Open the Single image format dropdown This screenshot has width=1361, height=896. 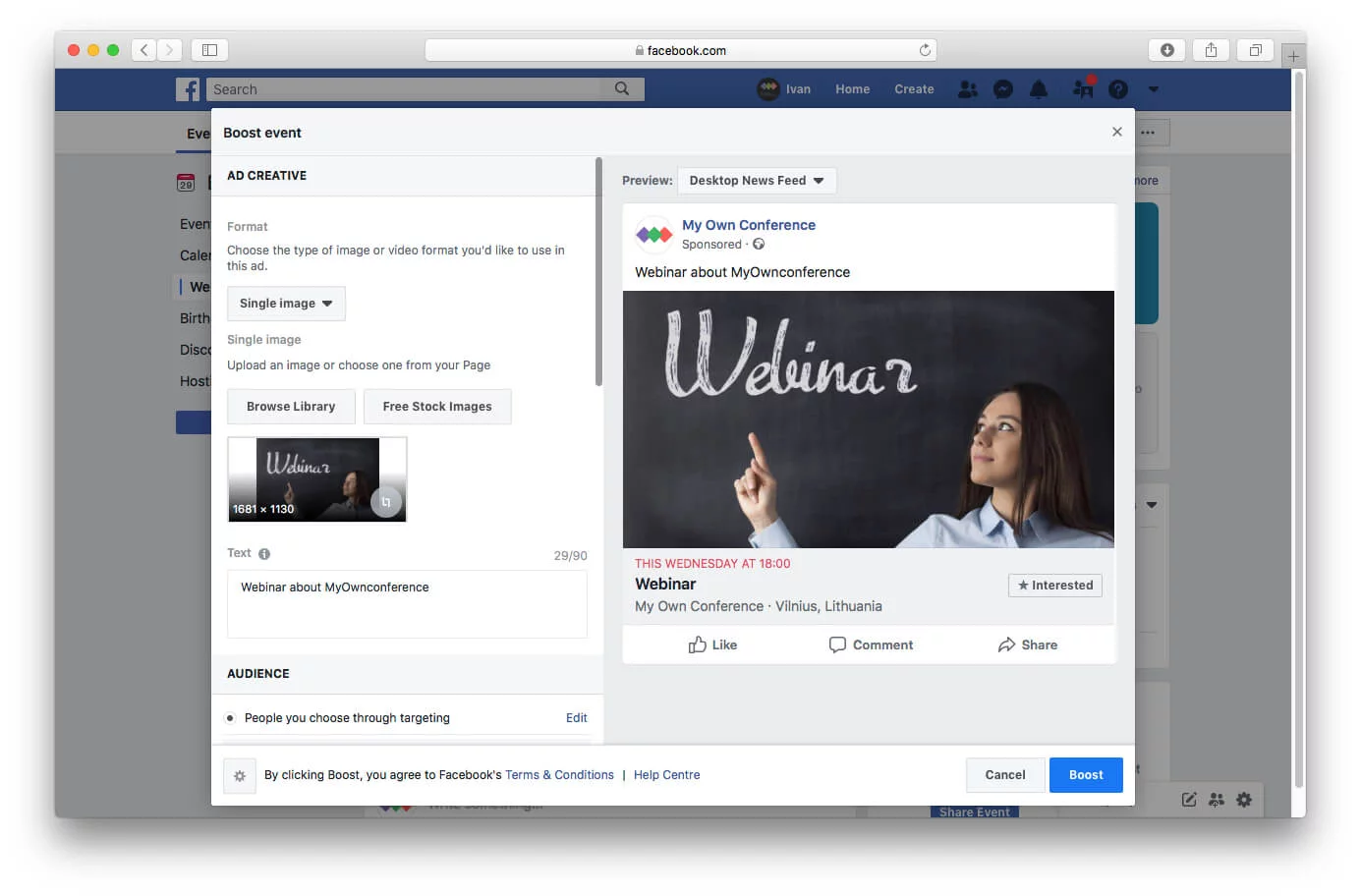286,304
